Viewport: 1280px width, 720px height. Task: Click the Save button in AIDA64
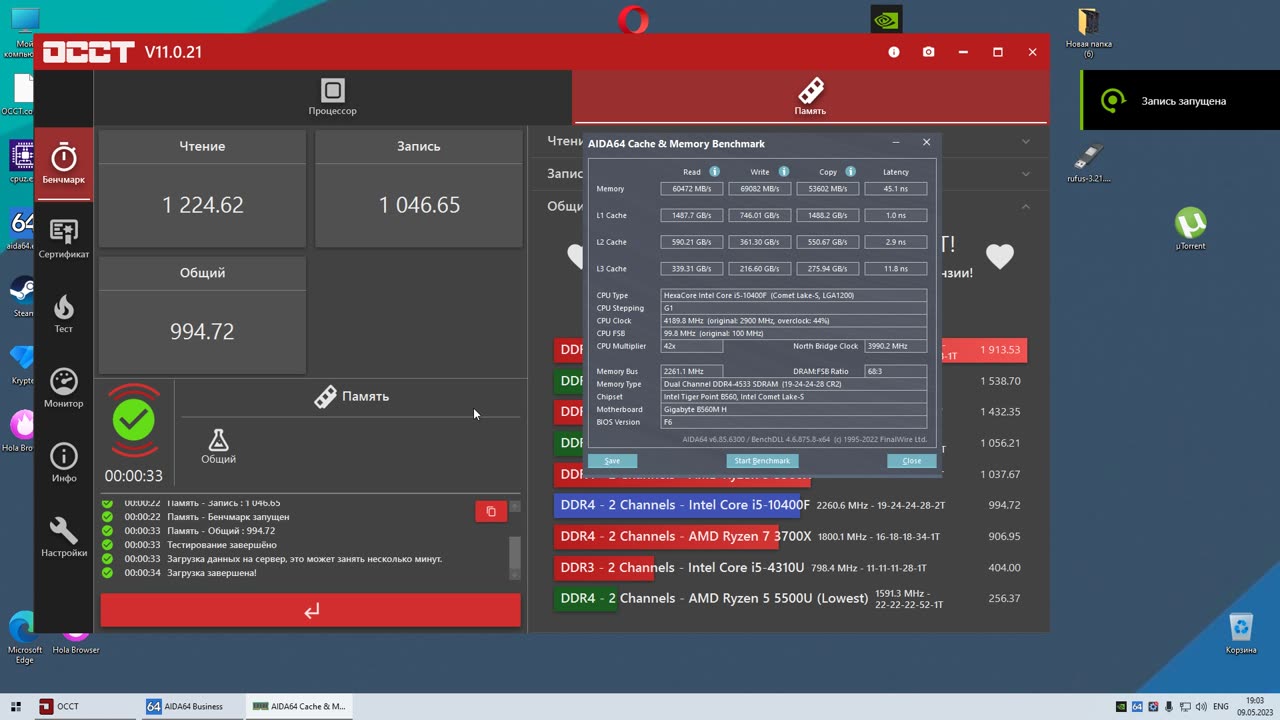click(x=612, y=461)
